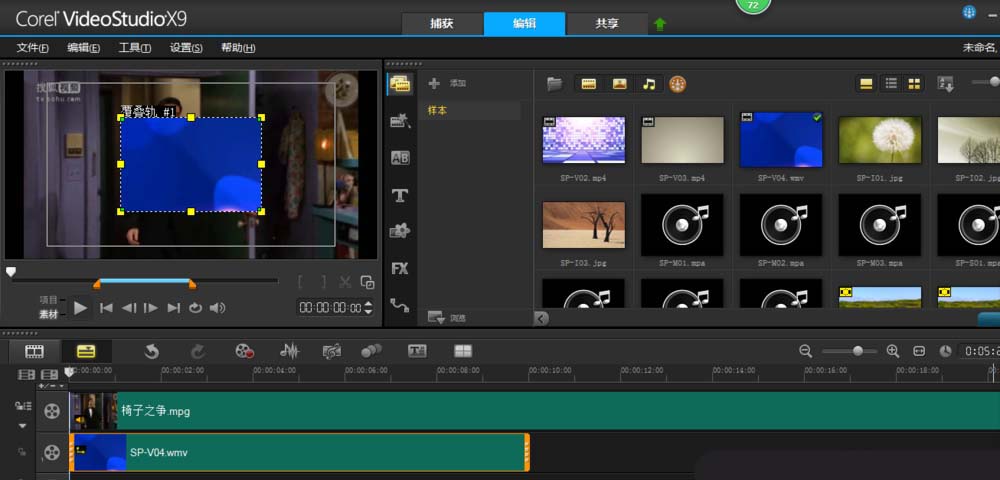Open the Sound Mixer tool
This screenshot has height=480, width=1000.
pos(290,351)
